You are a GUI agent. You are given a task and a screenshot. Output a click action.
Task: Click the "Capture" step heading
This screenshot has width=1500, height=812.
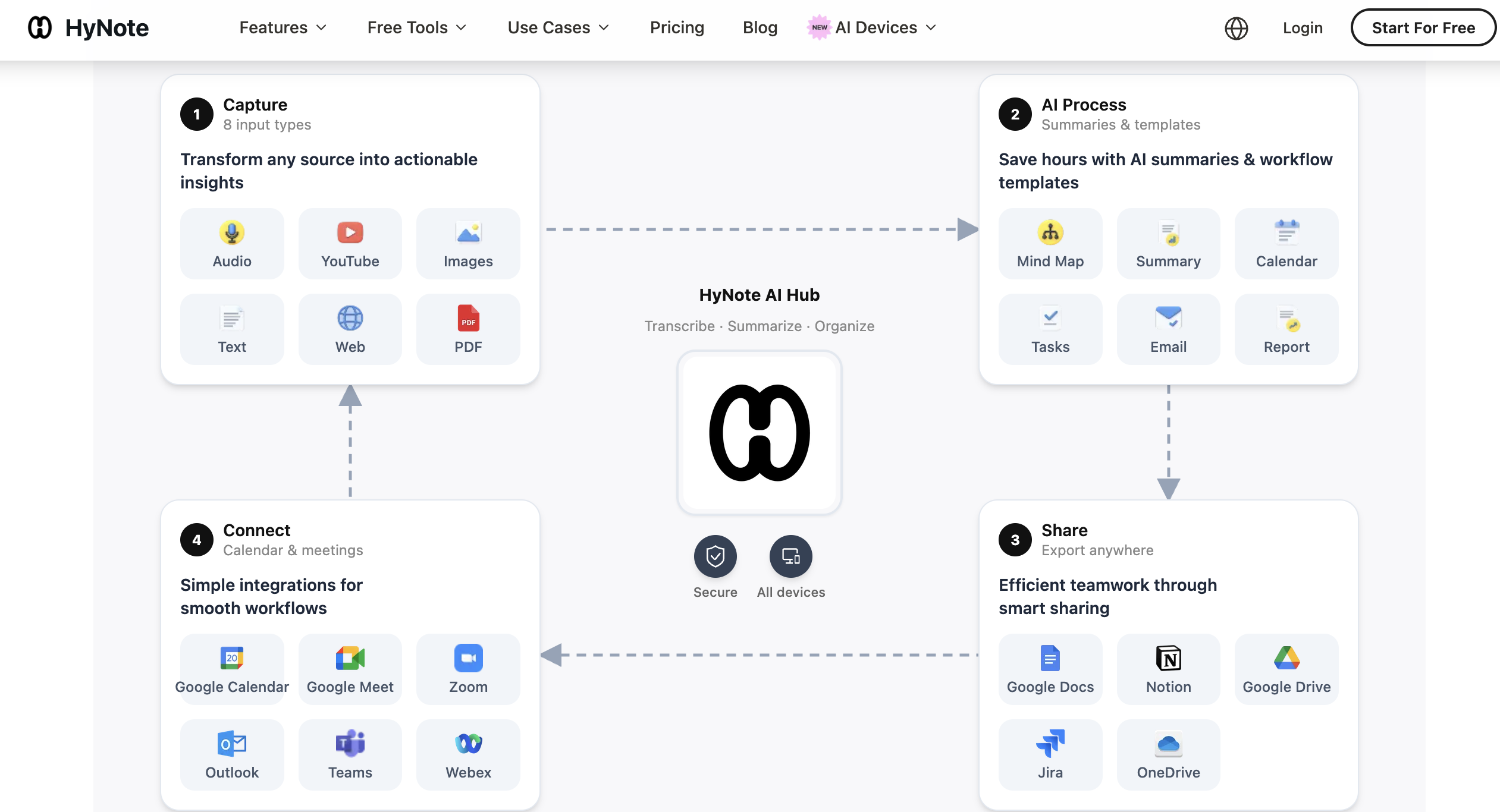pyautogui.click(x=255, y=105)
